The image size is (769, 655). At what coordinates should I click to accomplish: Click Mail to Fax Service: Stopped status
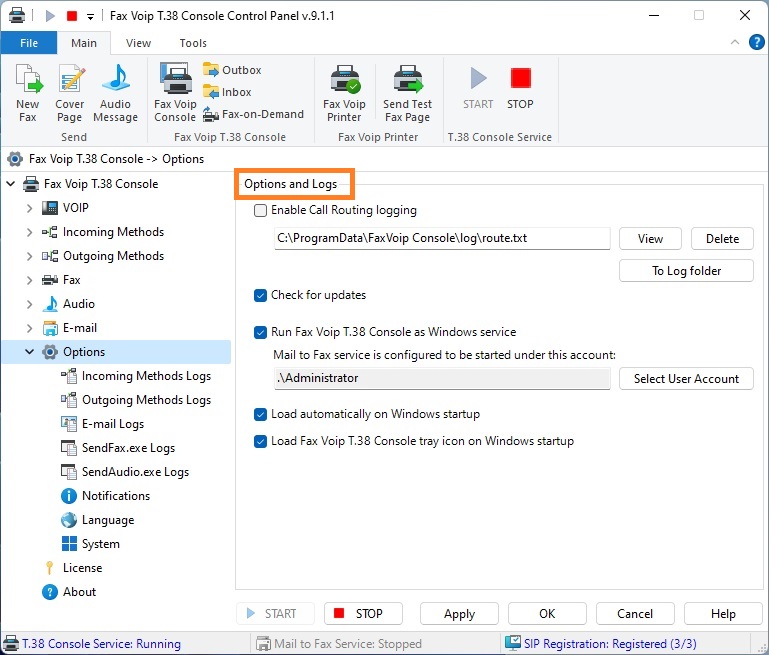[339, 644]
